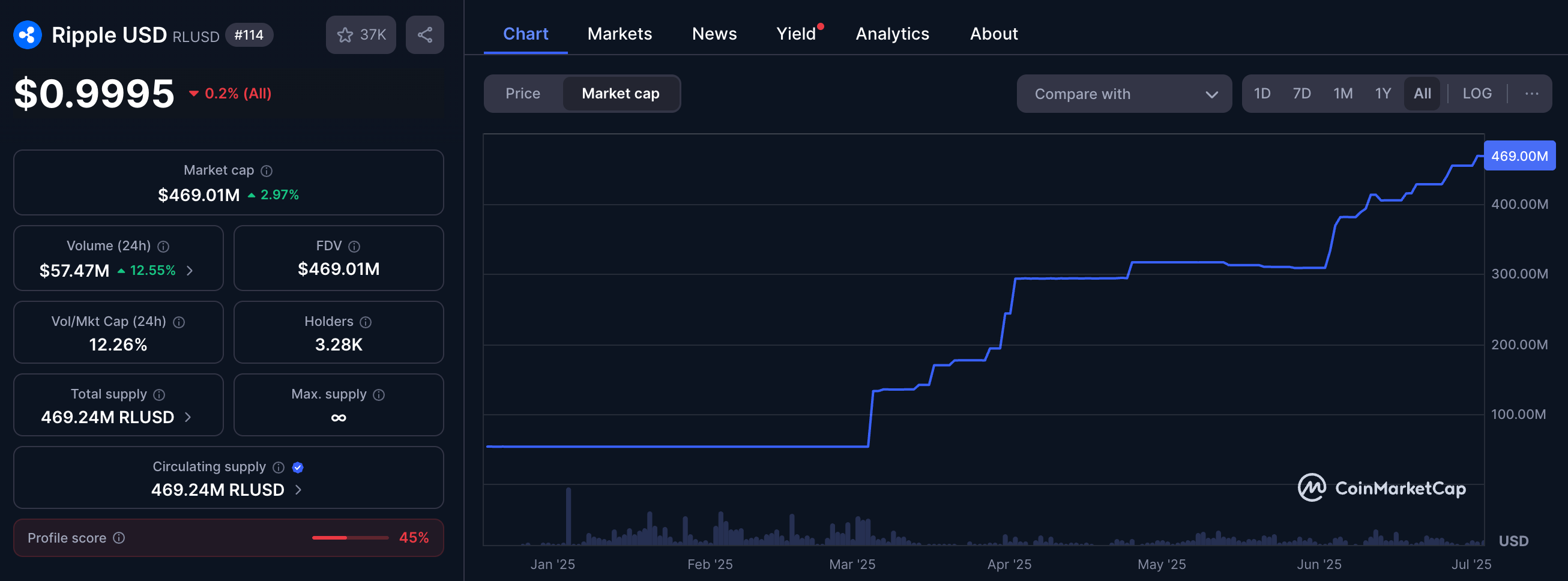Click the Ripple USD coin logo

coord(28,35)
